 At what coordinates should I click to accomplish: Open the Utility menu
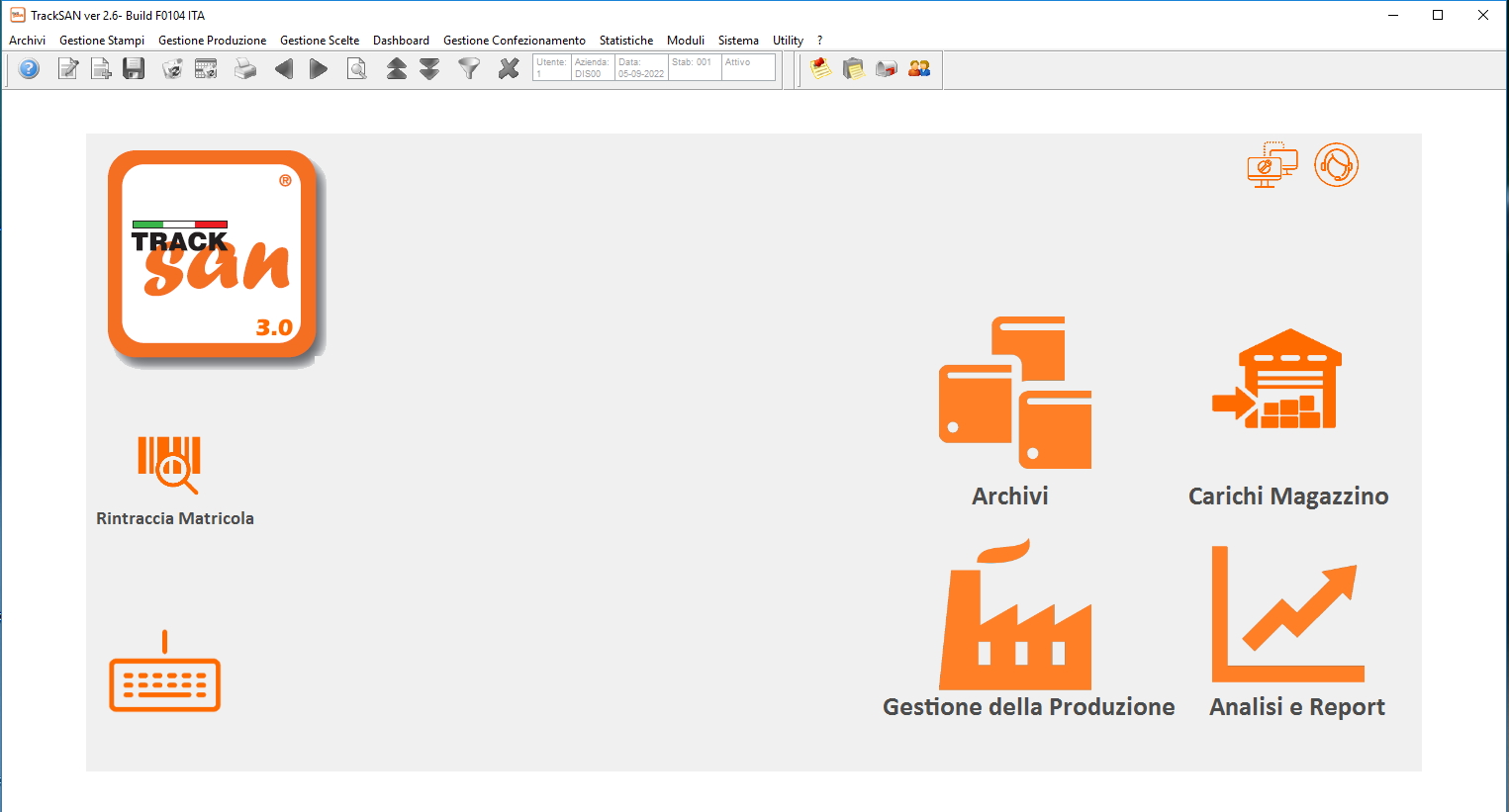coord(788,41)
